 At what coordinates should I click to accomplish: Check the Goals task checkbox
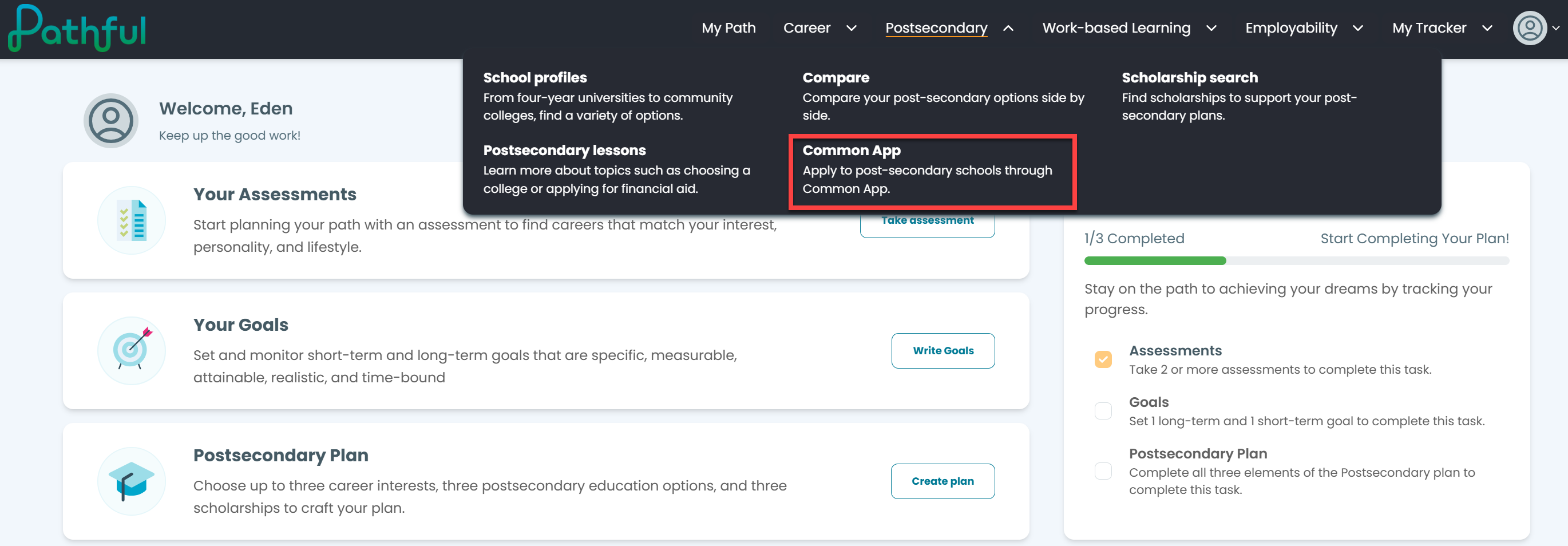tap(1103, 411)
